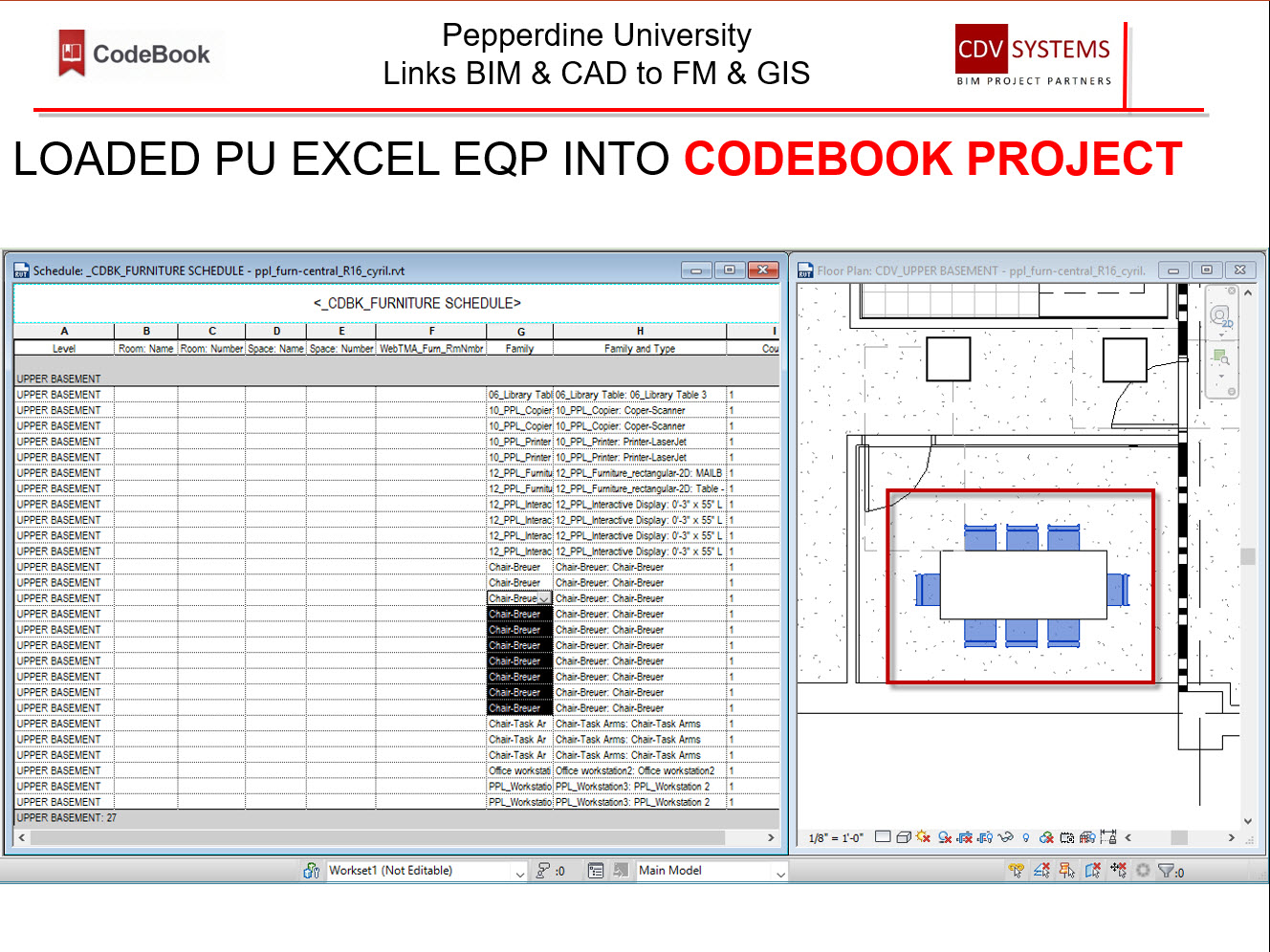Toggle Show Crop Region in view control bar
This screenshot has height=952, width=1270.
pos(985,837)
